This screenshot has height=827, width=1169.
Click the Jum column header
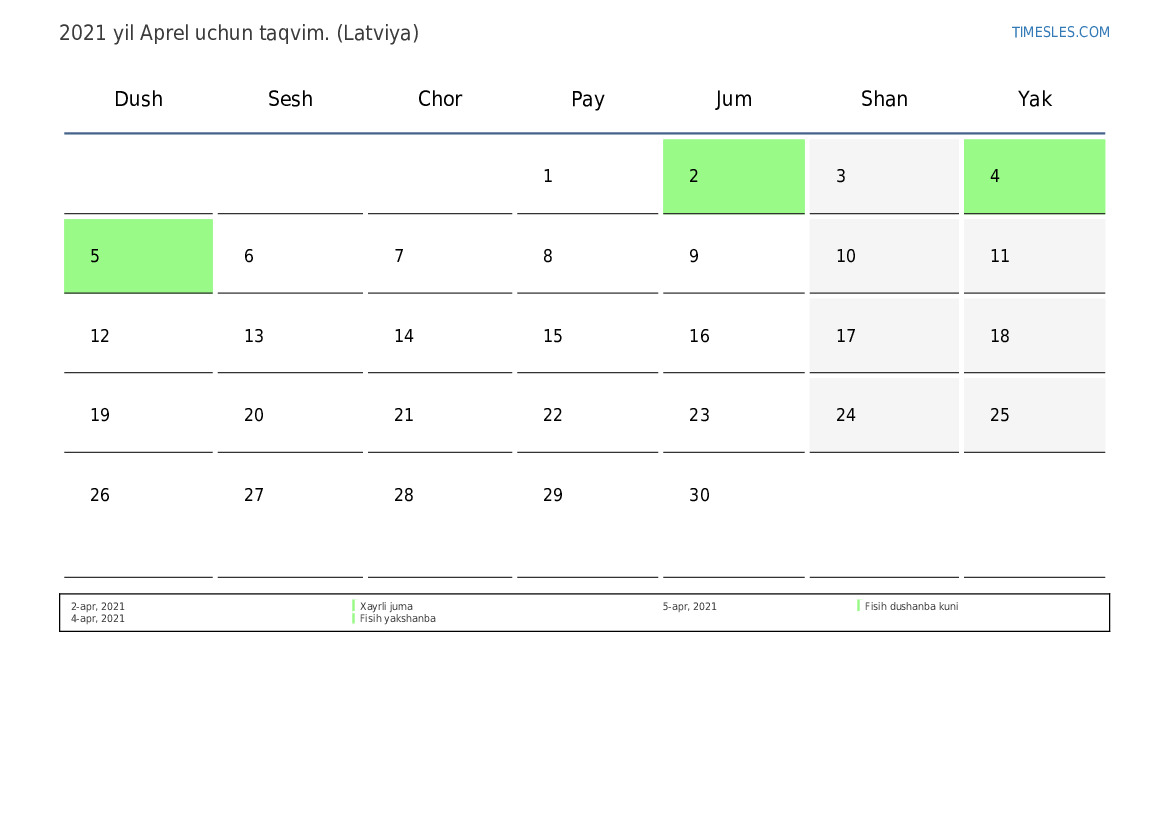click(733, 99)
